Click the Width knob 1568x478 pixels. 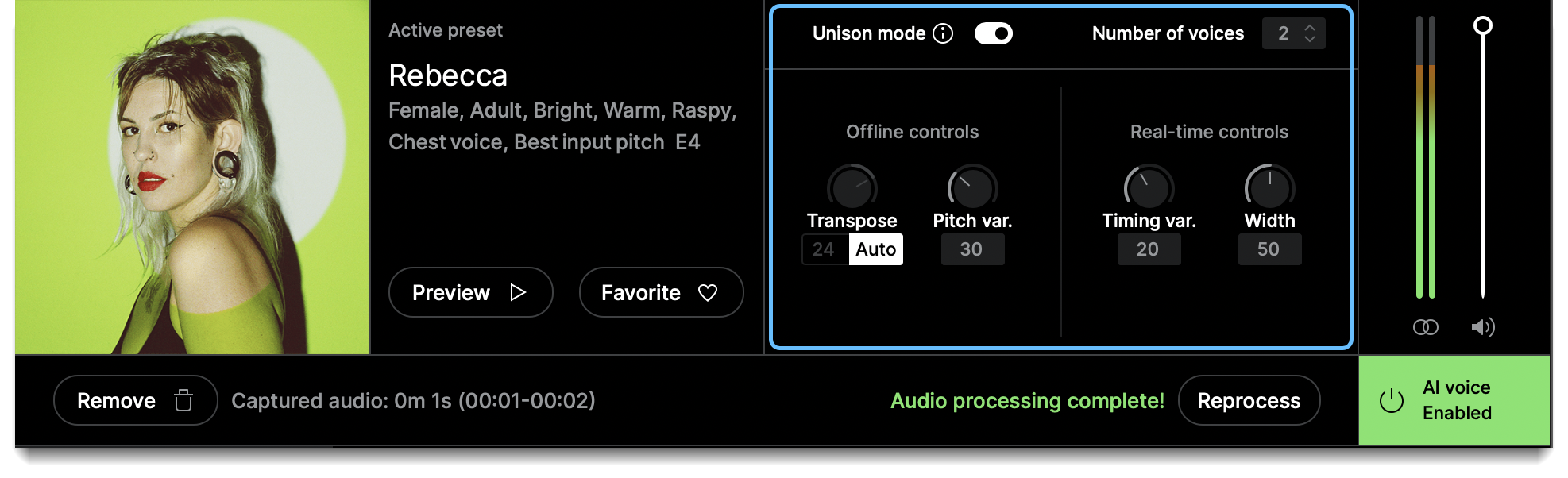[1269, 187]
